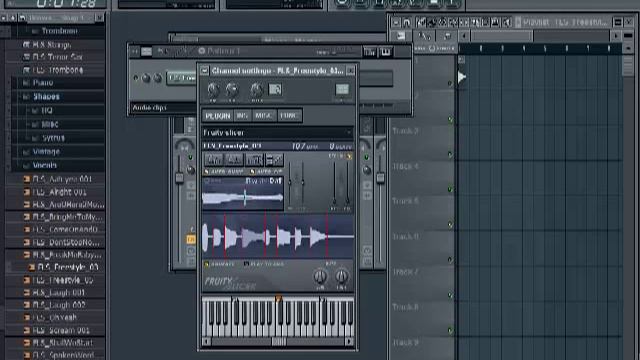This screenshot has width=640, height=360.
Task: Click the left mixer strip volume fader
Action: [179, 178]
